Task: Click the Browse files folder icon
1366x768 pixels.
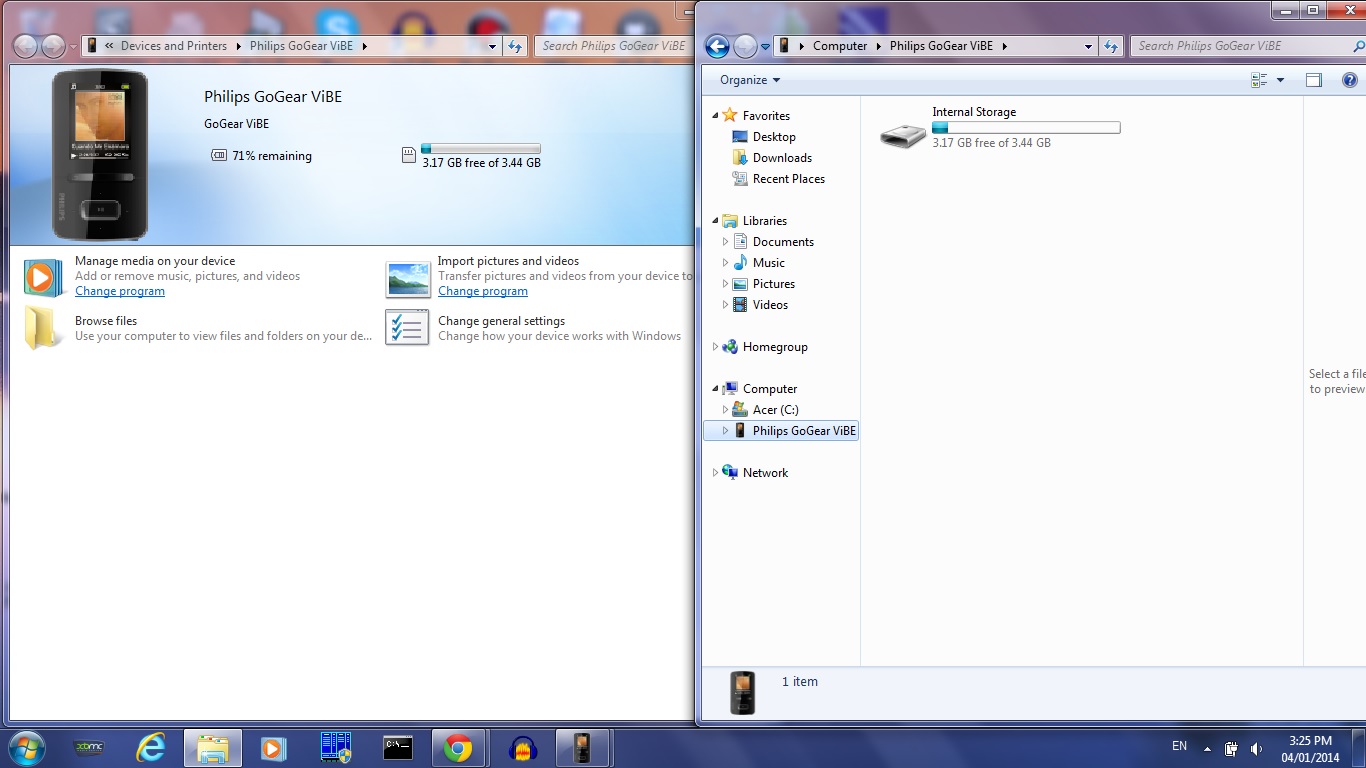Action: coord(43,327)
